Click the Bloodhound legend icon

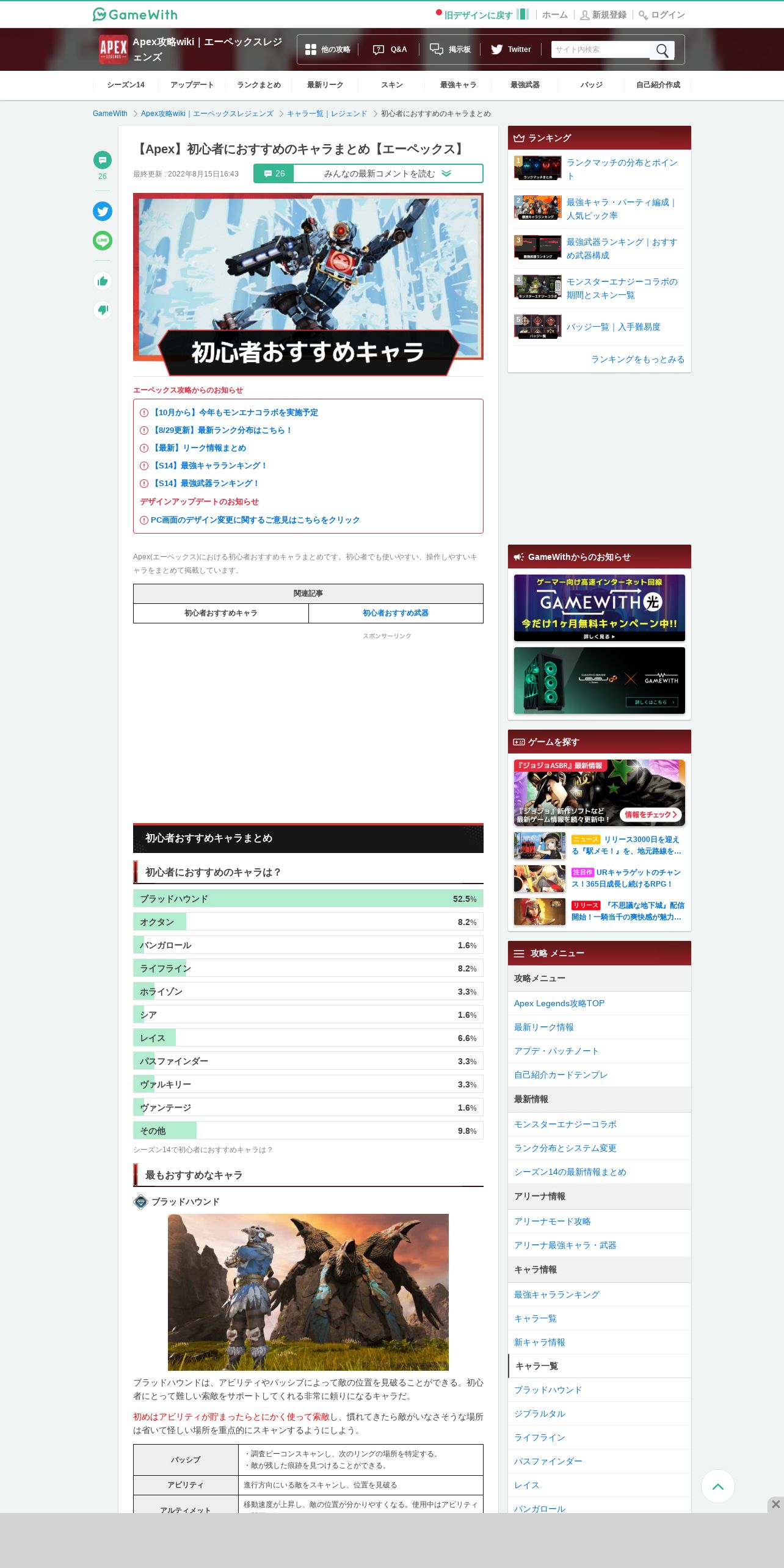(x=141, y=1202)
